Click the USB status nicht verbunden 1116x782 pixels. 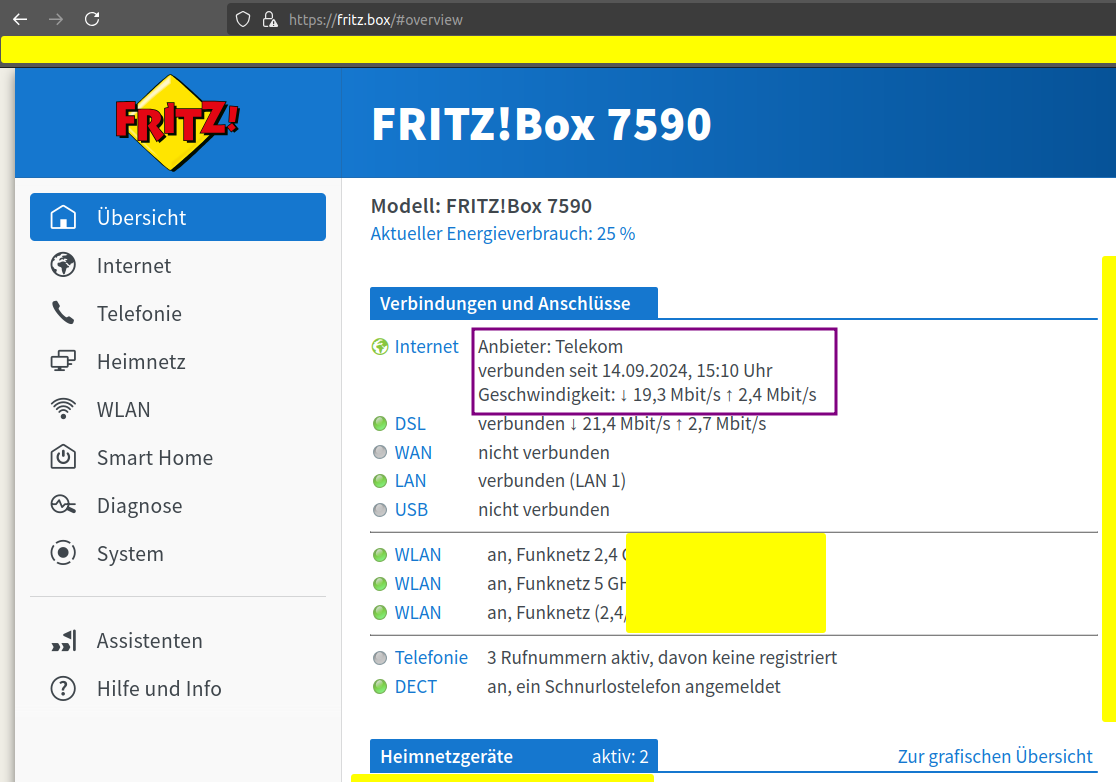pyautogui.click(x=544, y=510)
